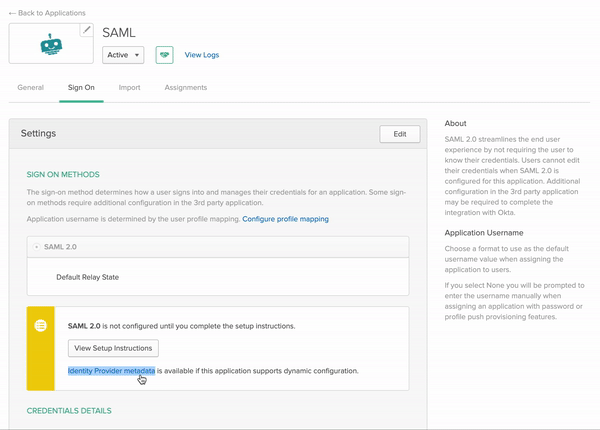This screenshot has width=600, height=430.
Task: Click the Credentials Details heading
Action: pos(69,411)
